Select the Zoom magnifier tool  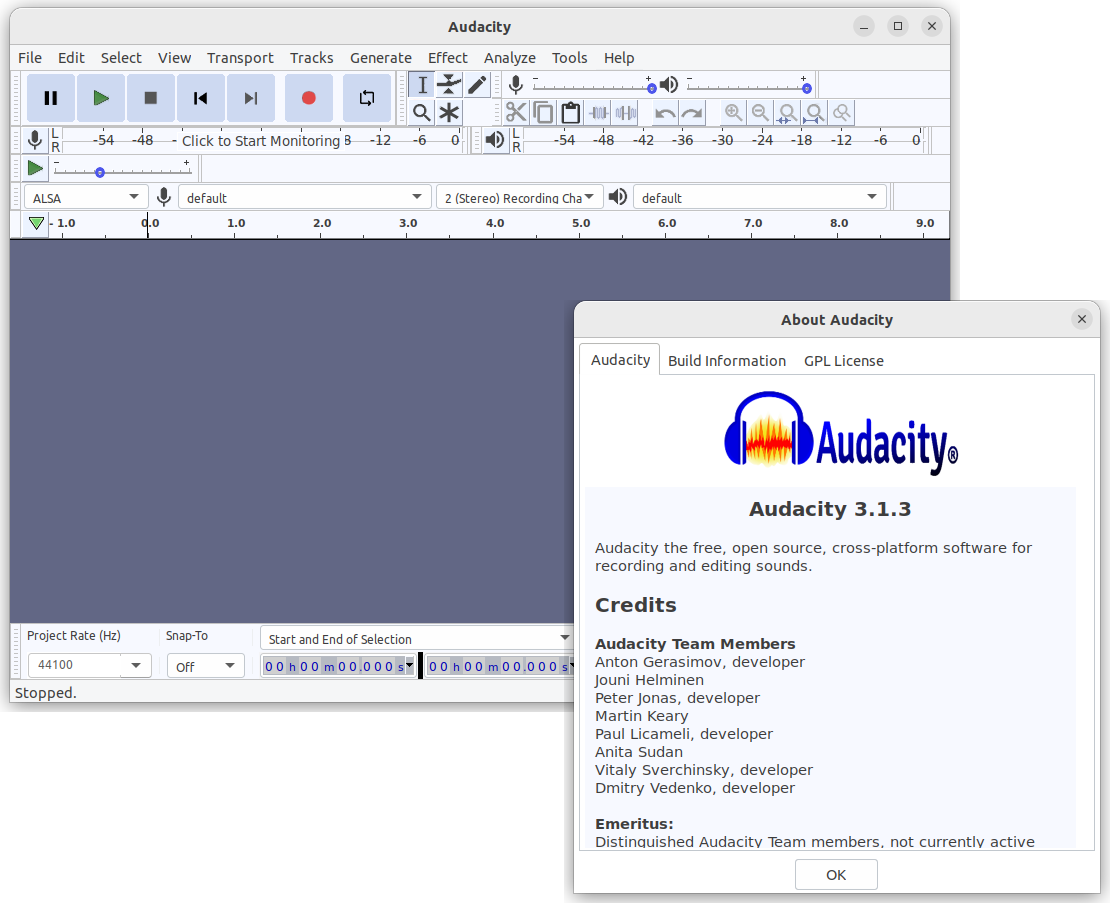click(x=422, y=113)
